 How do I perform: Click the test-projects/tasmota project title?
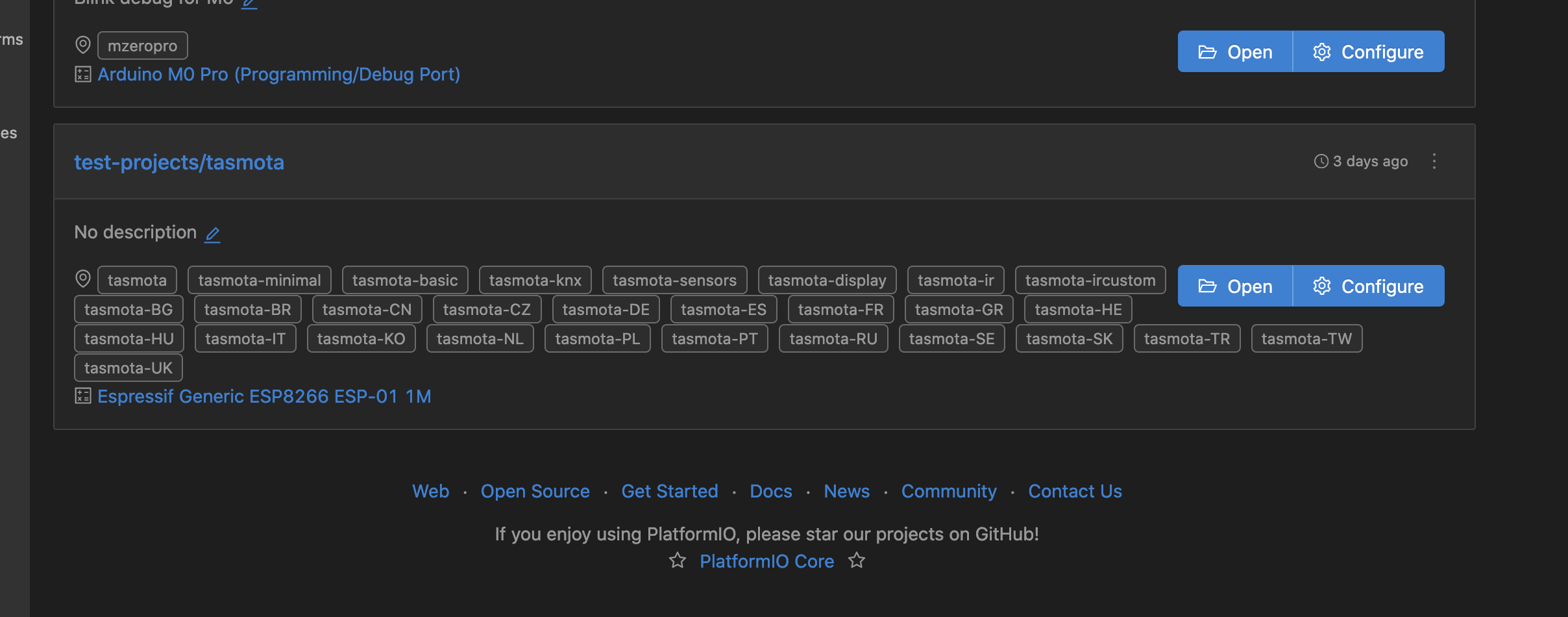pyautogui.click(x=179, y=162)
